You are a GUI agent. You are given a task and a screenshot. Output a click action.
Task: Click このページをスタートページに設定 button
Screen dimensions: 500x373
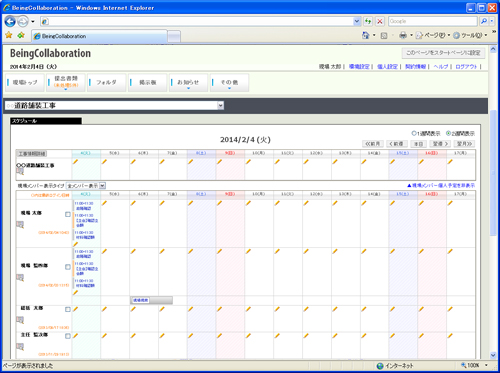pyautogui.click(x=443, y=53)
